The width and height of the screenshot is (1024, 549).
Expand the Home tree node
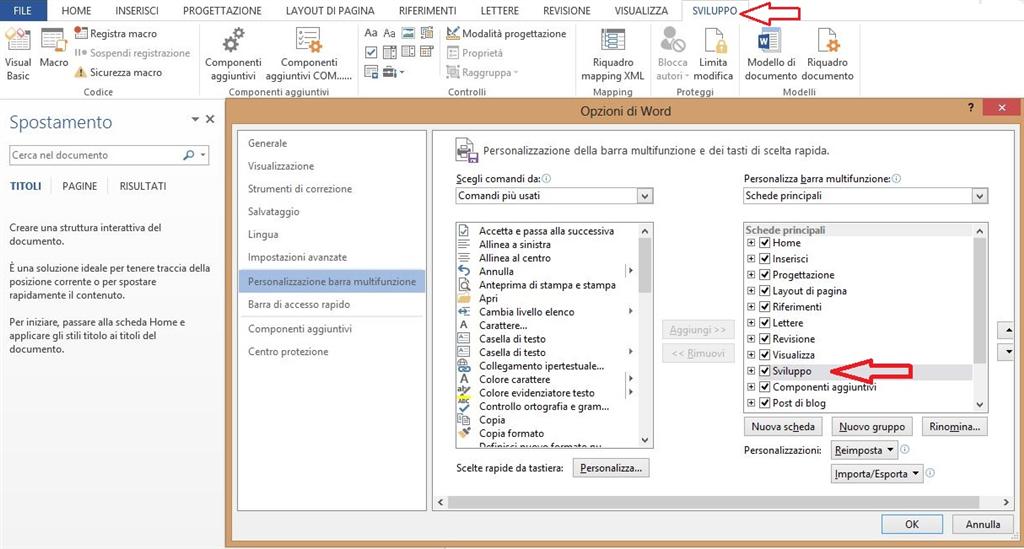click(751, 243)
